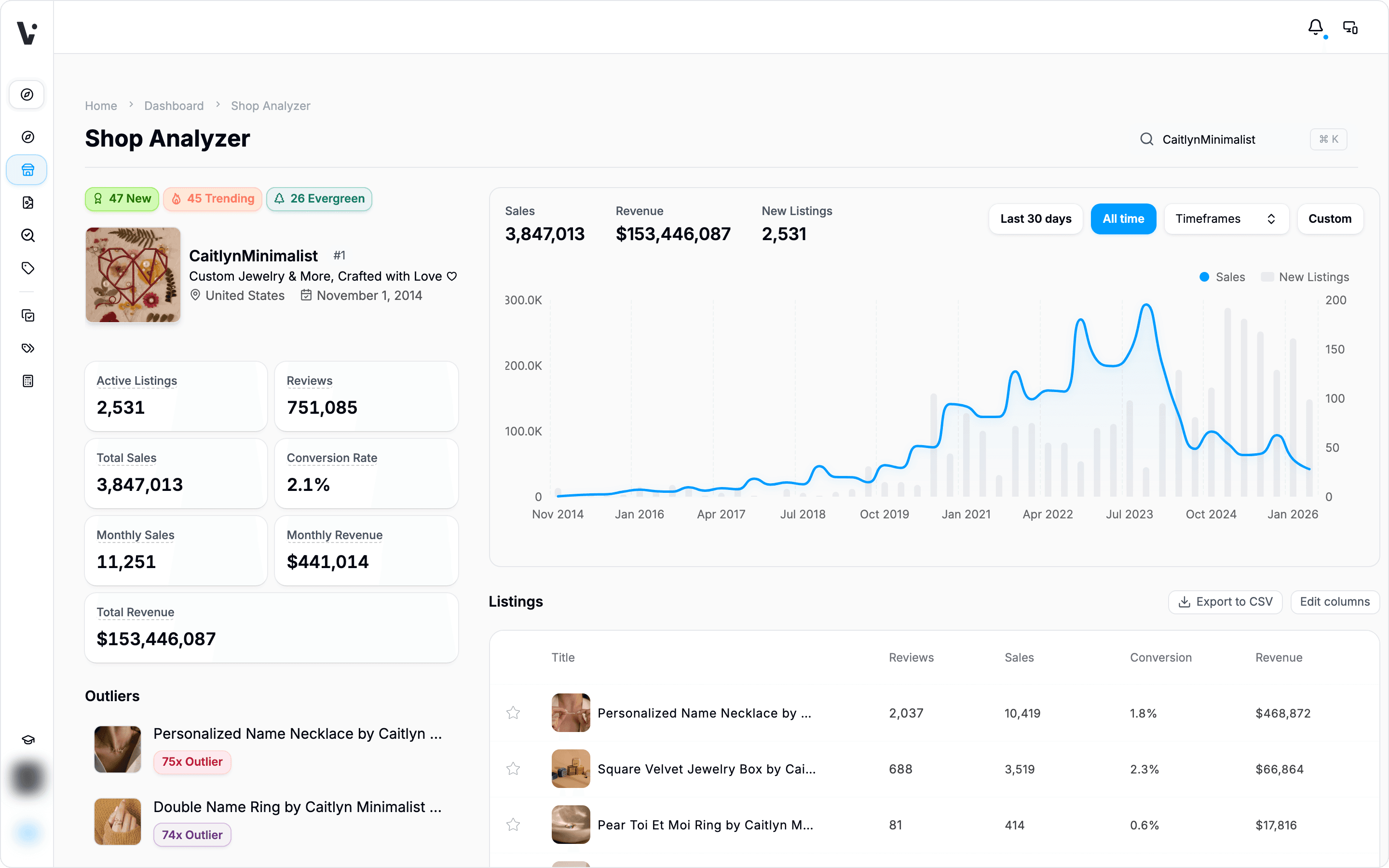Open the magnifier analytics icon in sidebar

click(x=27, y=235)
